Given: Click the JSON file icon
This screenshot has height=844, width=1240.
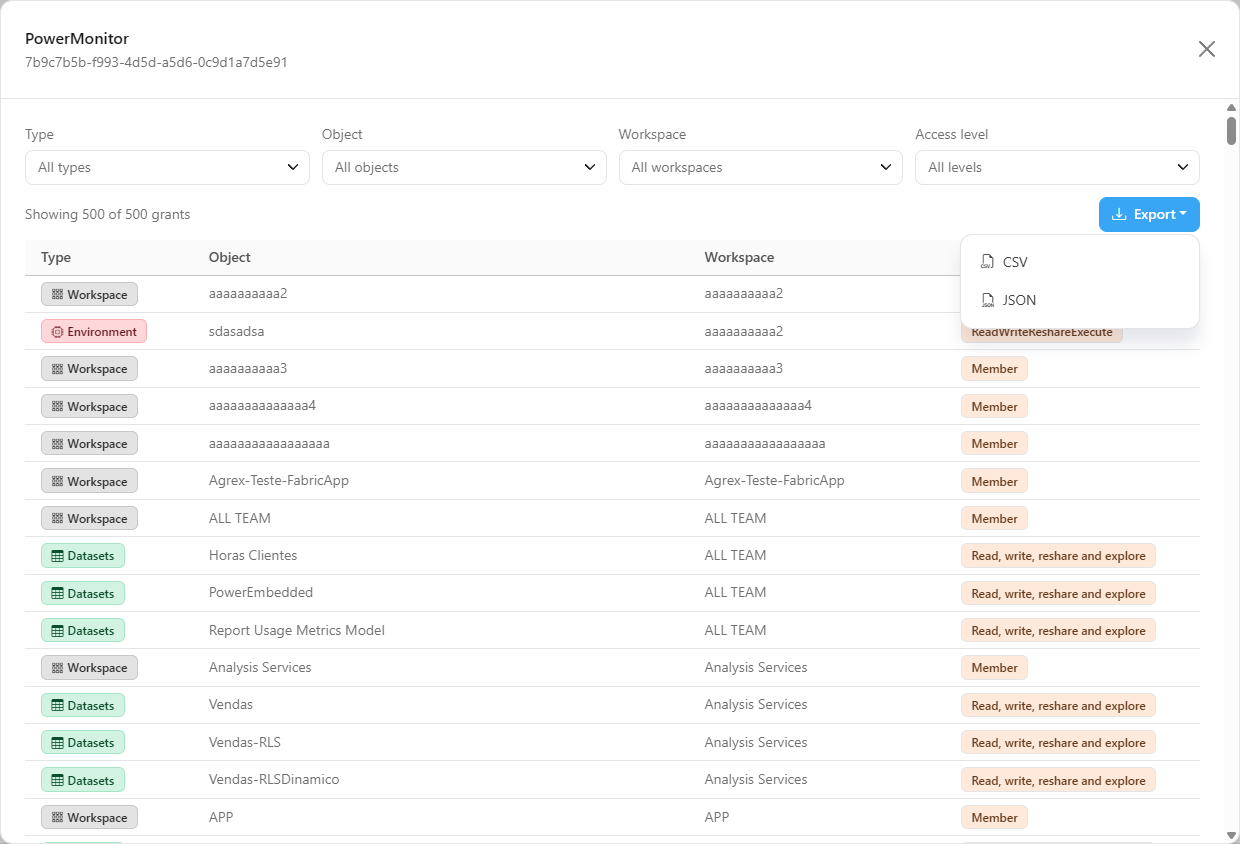Looking at the screenshot, I should [x=988, y=300].
